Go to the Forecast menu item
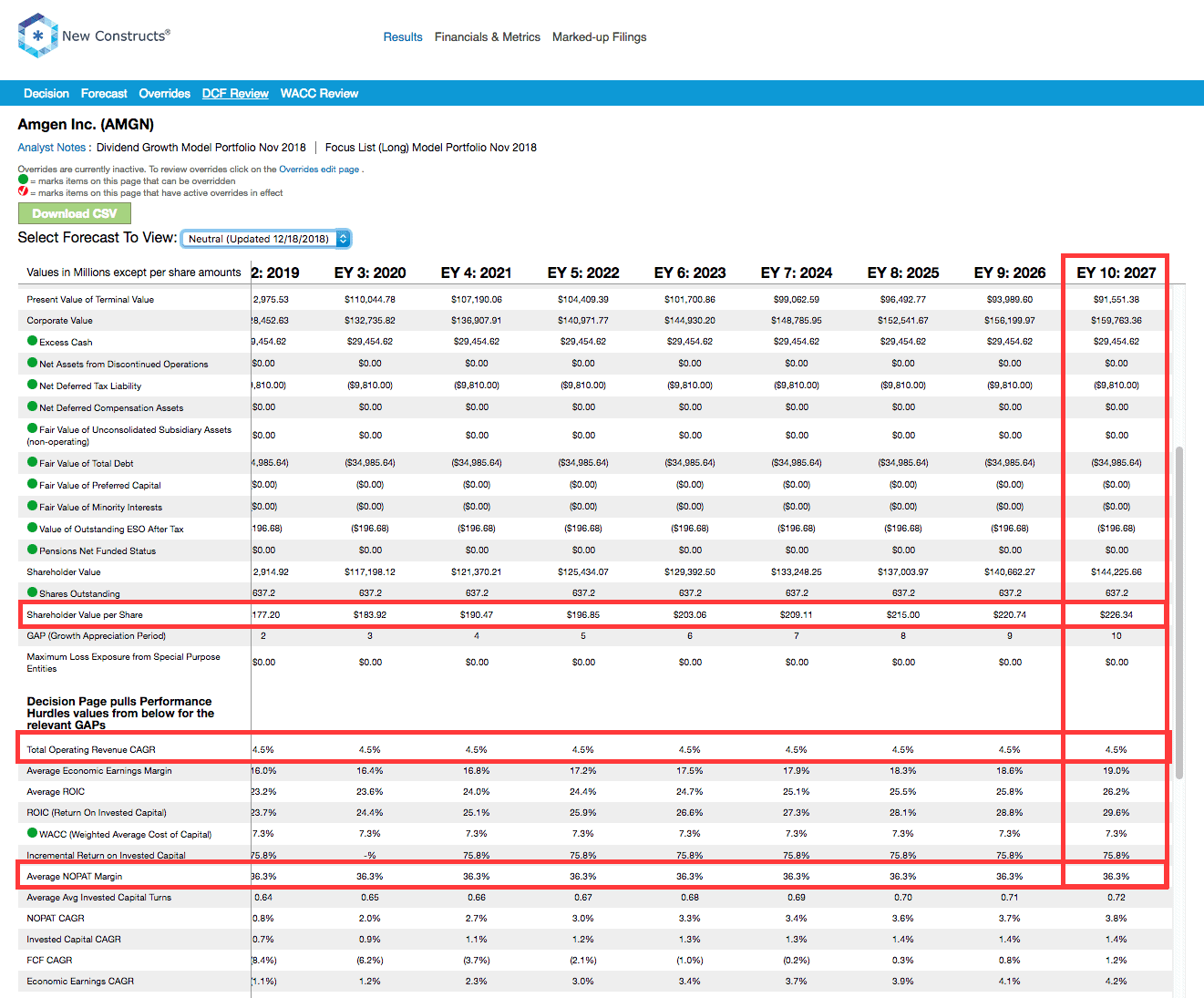 coord(104,94)
